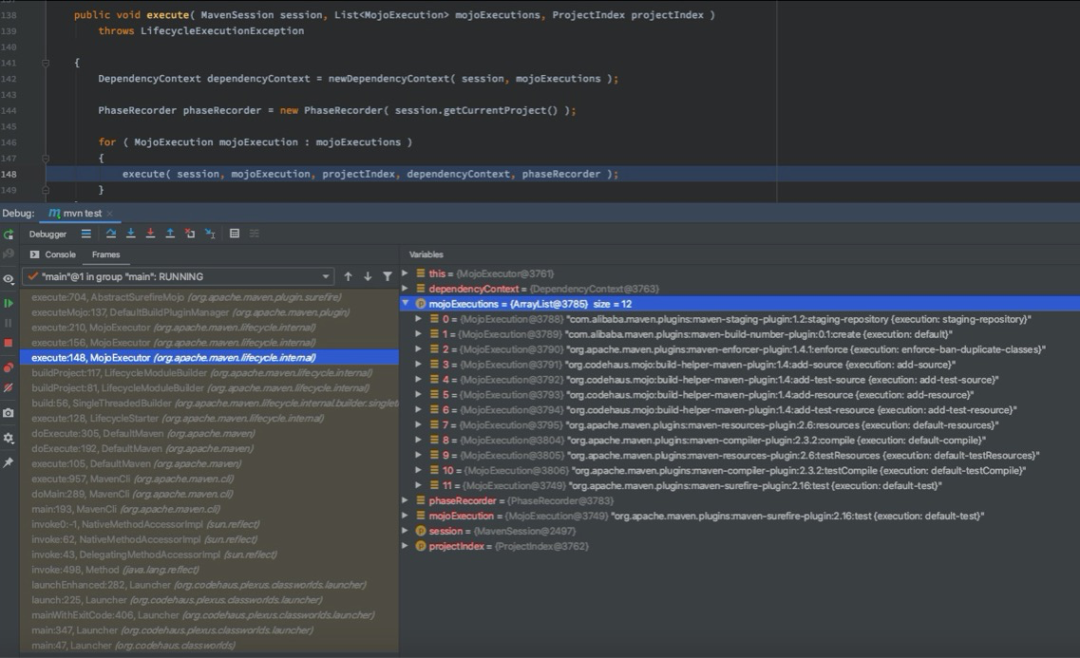
Task: Expand the phaseRecorder variable node
Action: click(x=406, y=500)
